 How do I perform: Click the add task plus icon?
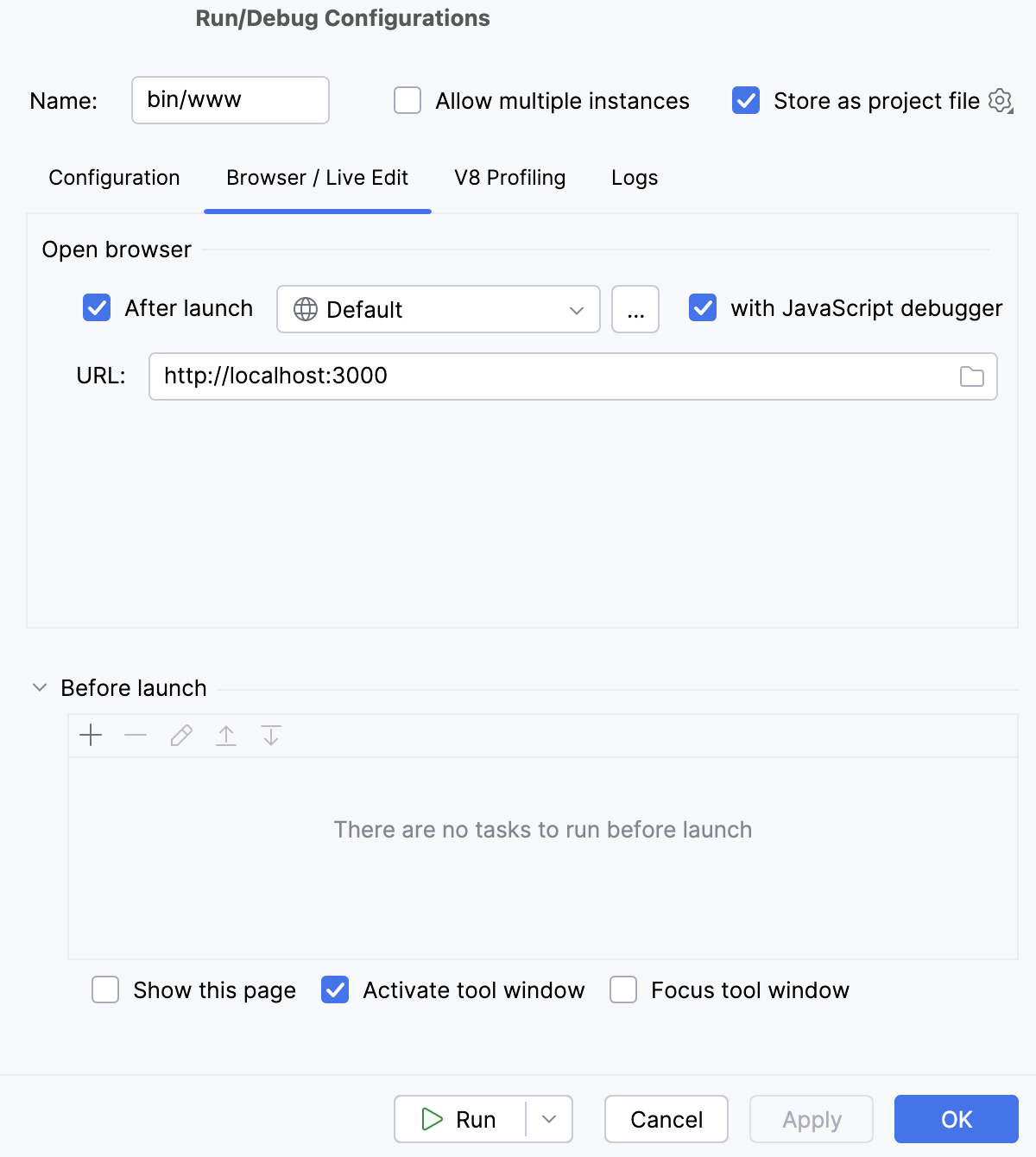point(91,735)
